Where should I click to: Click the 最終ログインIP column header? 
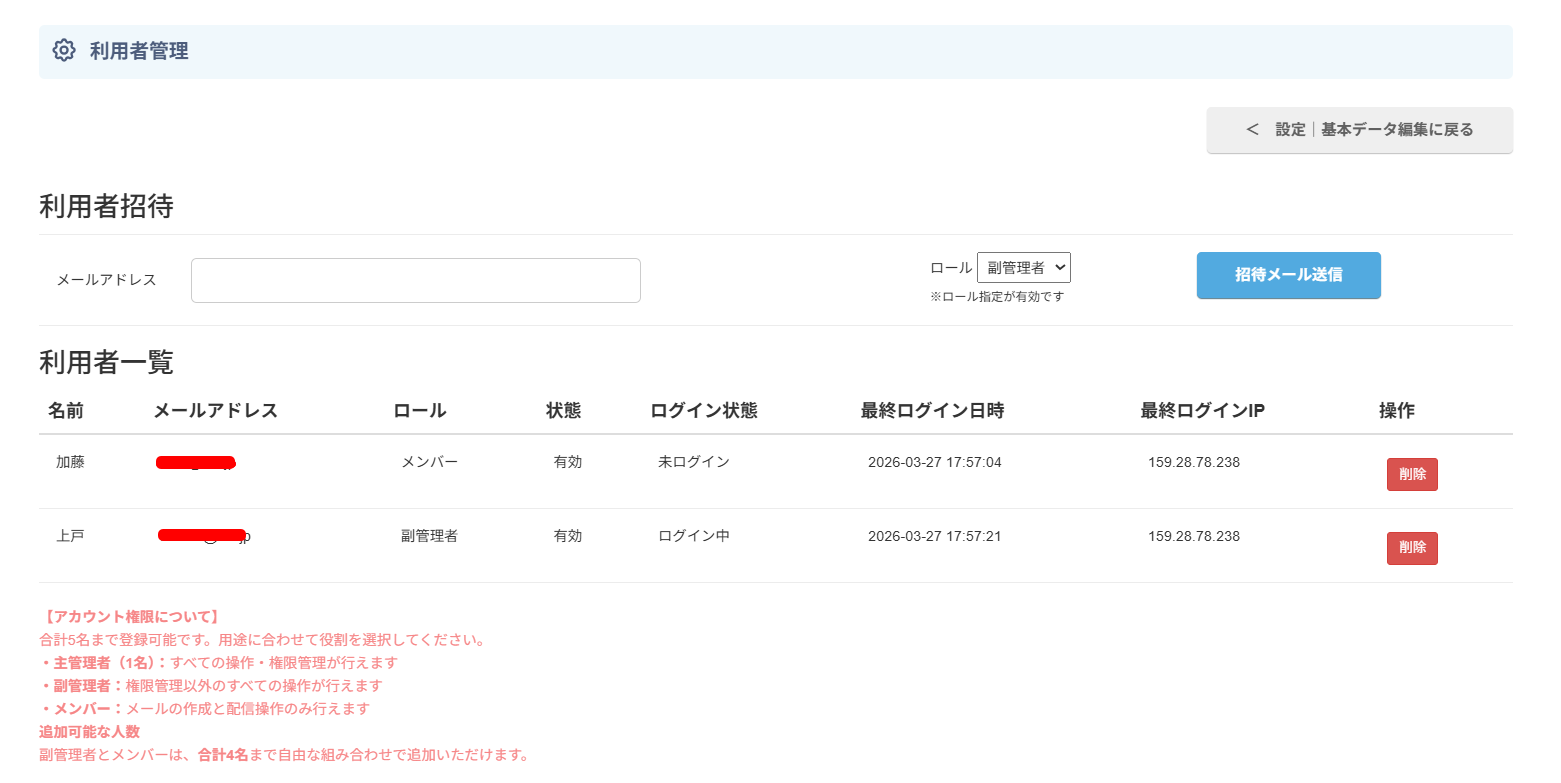coord(1202,411)
